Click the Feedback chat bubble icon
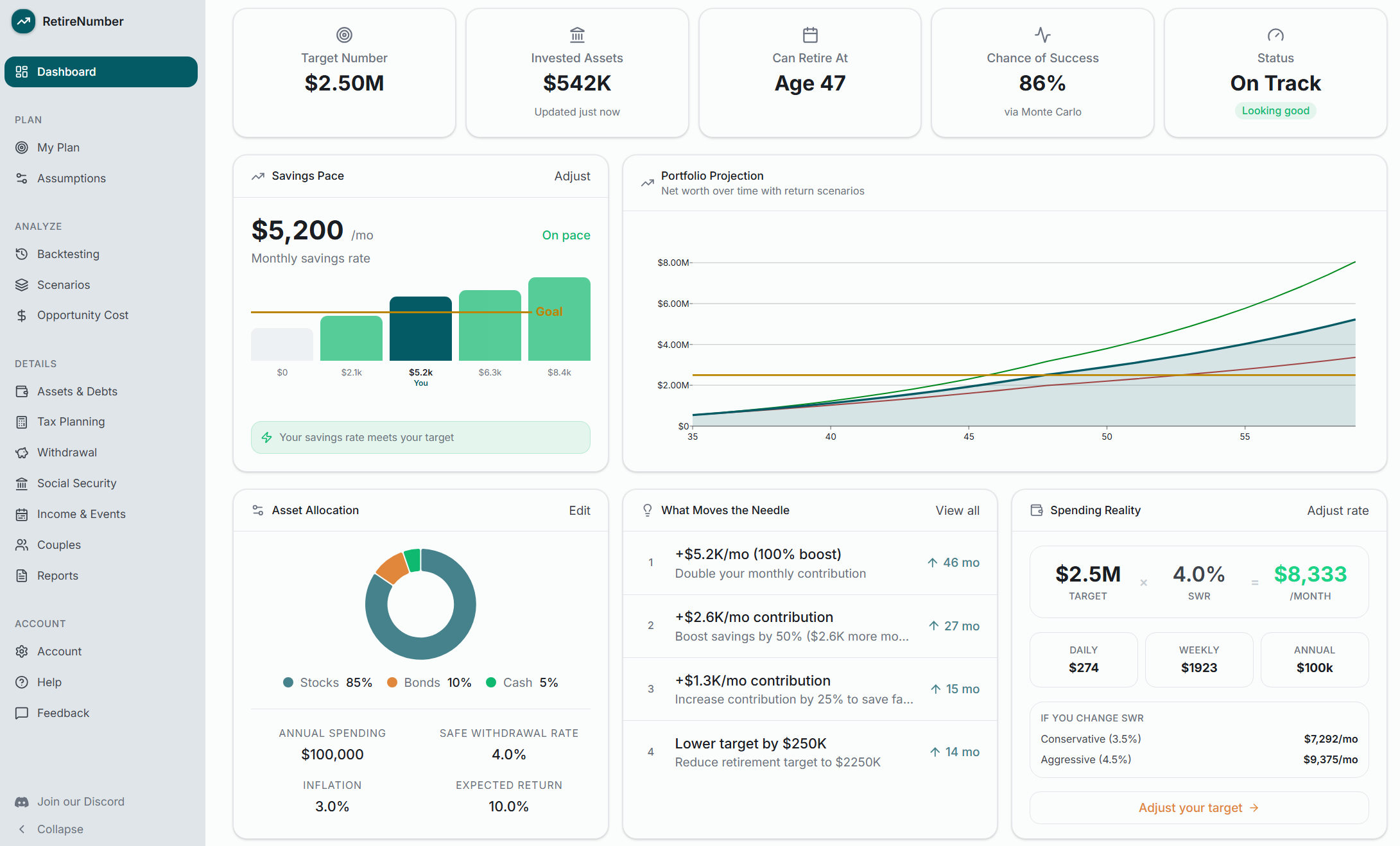 point(22,713)
